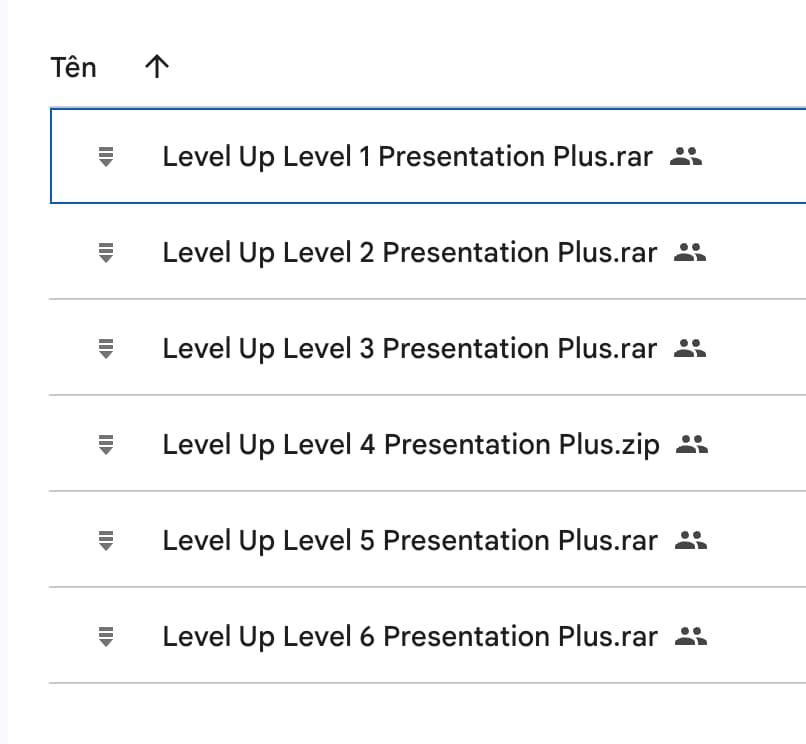Select Level Up Level 5 Presentation Plus.rar row

pyautogui.click(x=408, y=540)
